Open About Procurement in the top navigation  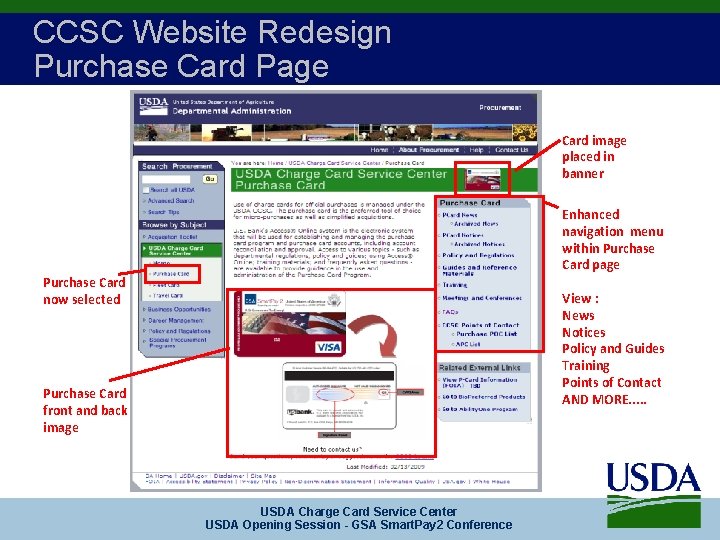pos(428,150)
